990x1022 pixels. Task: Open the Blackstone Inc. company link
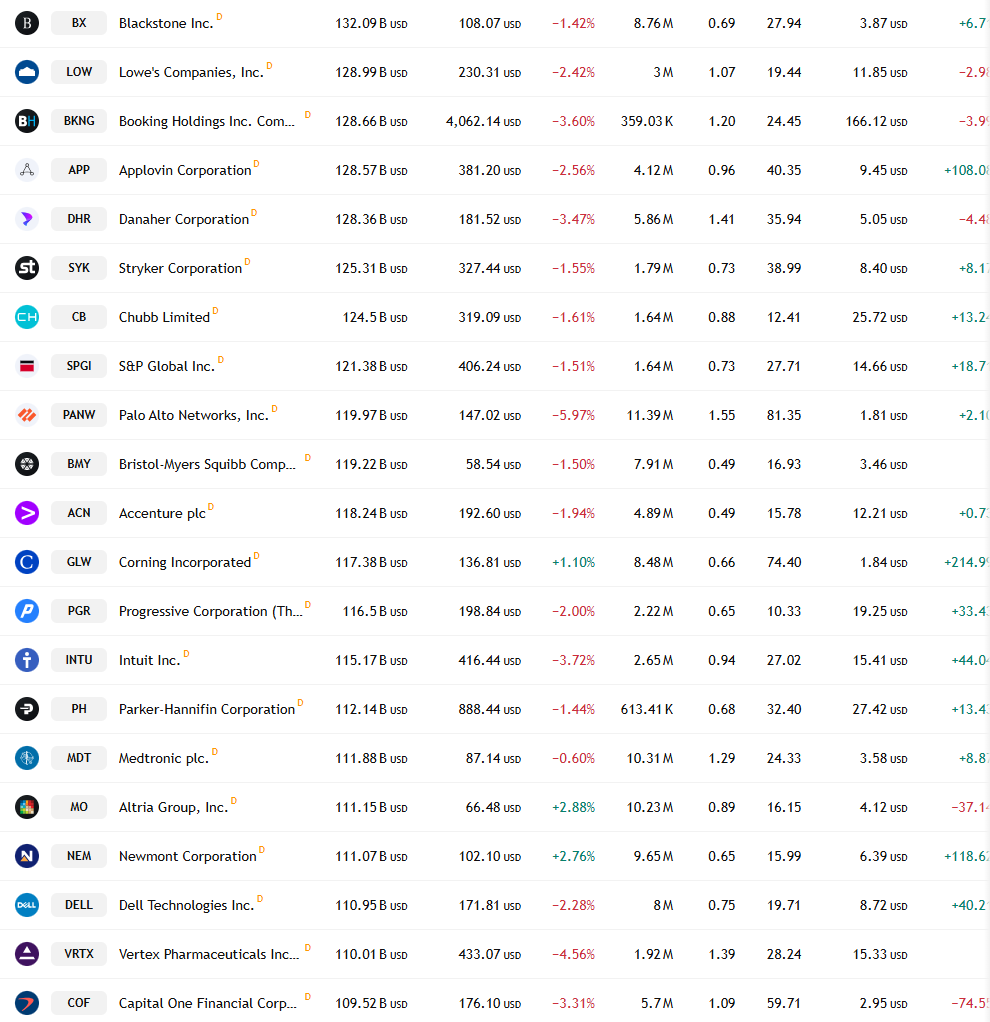166,23
